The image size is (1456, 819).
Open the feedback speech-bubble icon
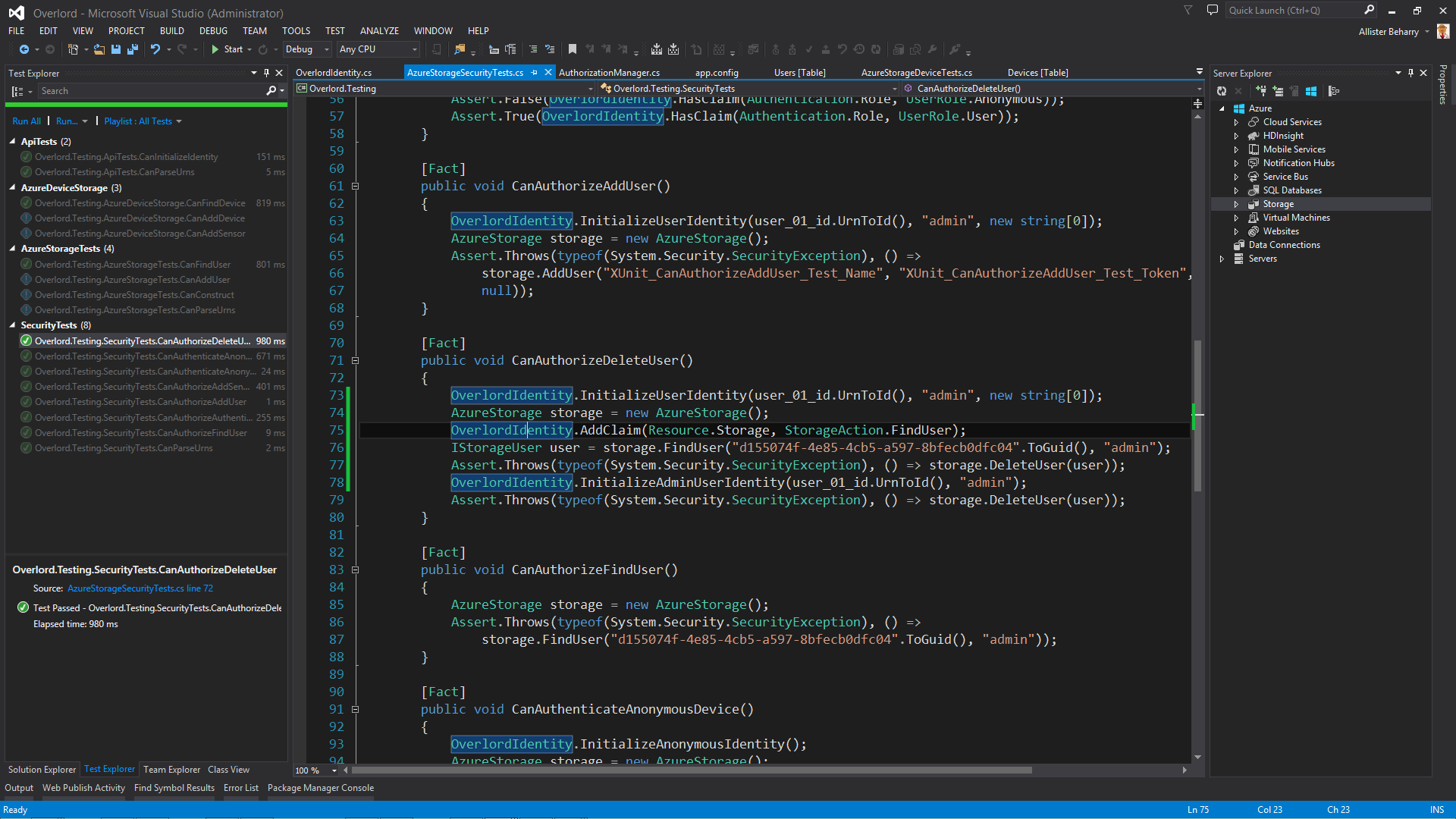1213,11
